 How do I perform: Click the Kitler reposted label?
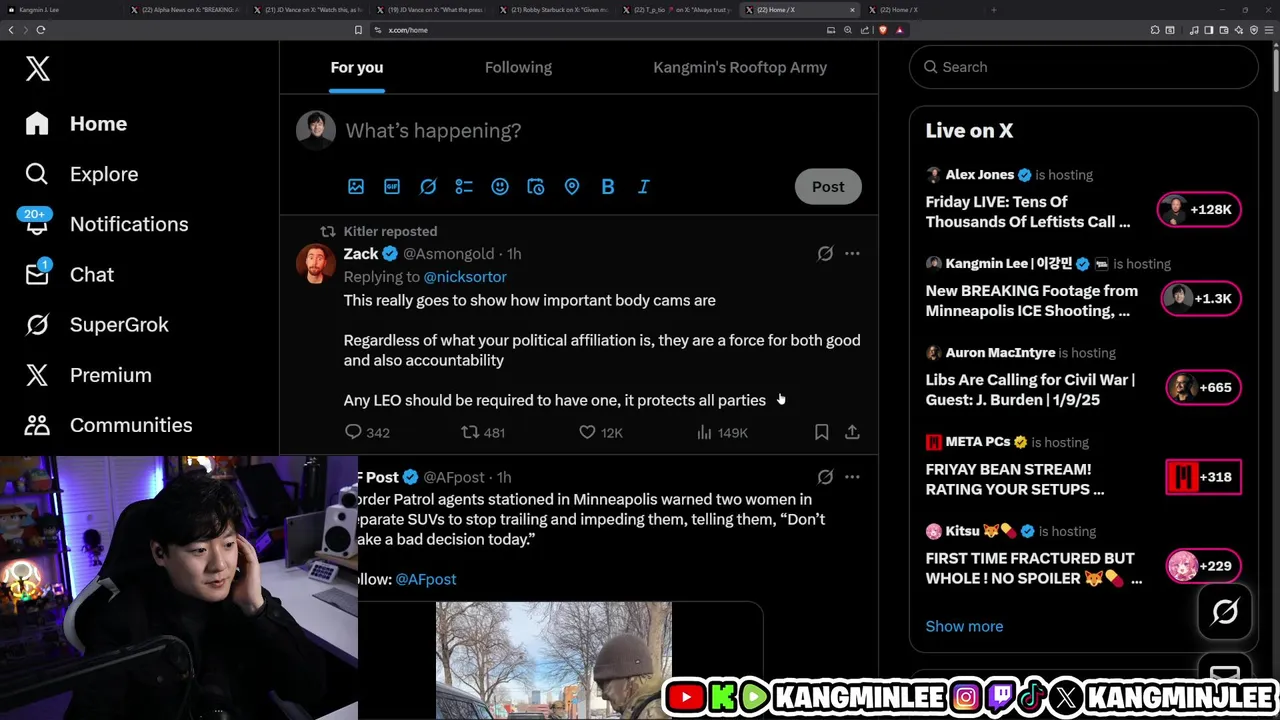tap(390, 231)
